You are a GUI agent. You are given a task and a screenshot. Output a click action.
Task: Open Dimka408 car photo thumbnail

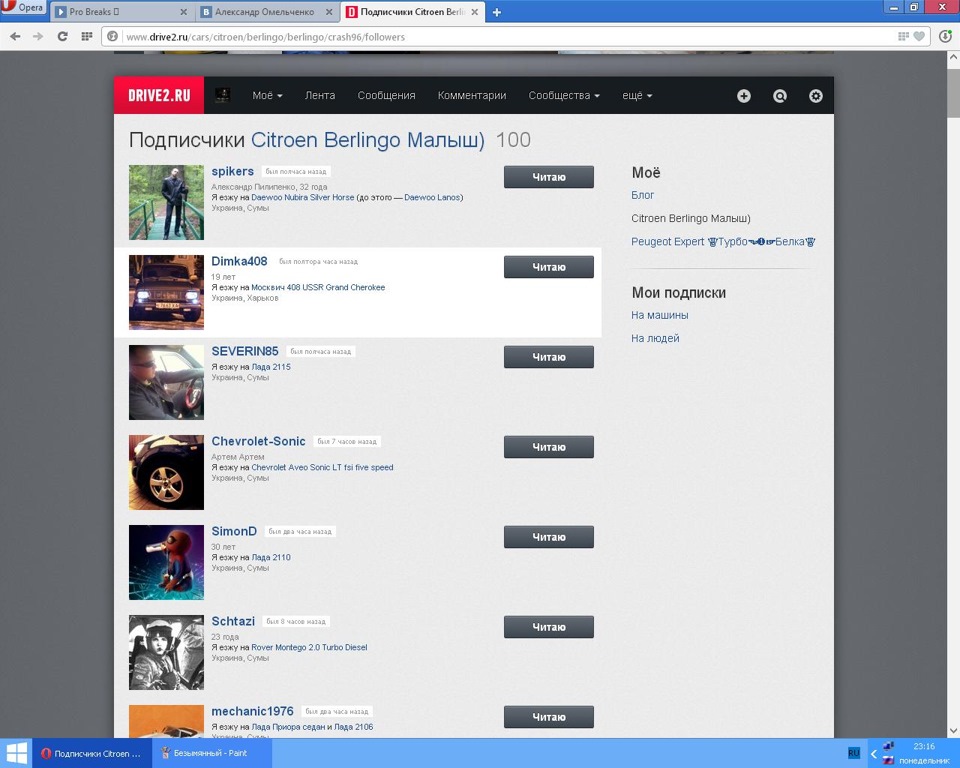coord(166,292)
